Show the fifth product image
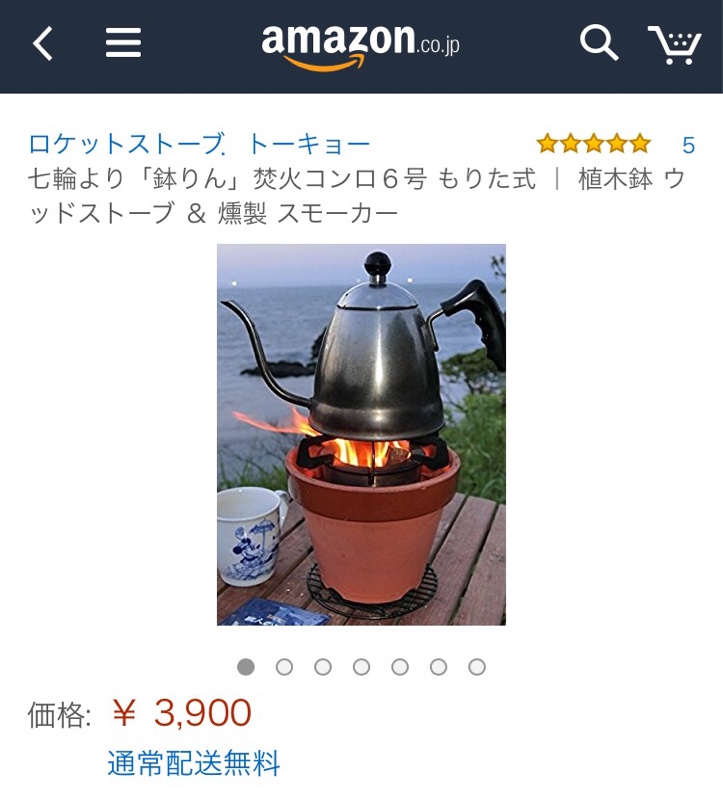 (400, 667)
